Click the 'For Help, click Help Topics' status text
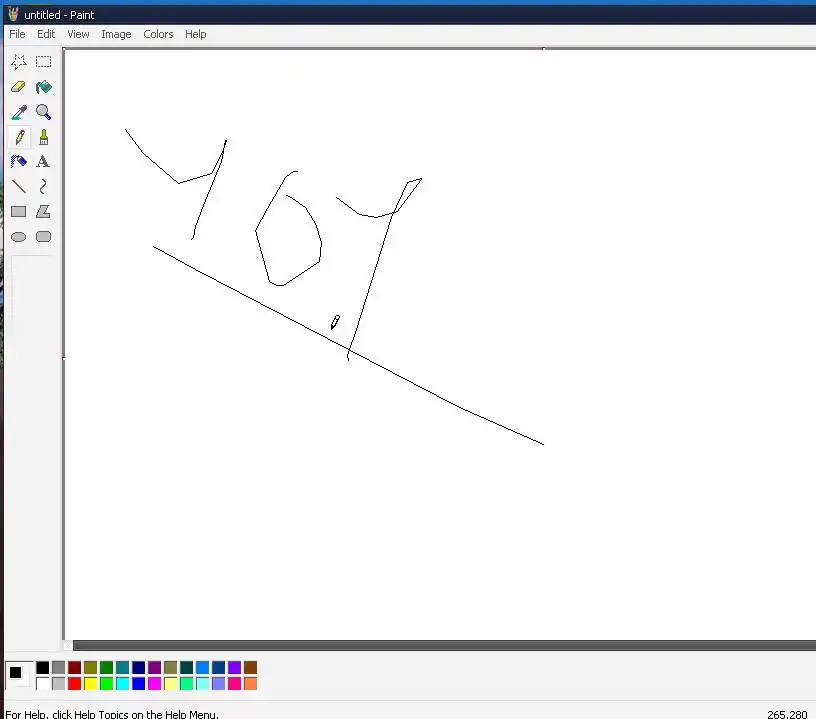The width and height of the screenshot is (816, 719). point(111,714)
